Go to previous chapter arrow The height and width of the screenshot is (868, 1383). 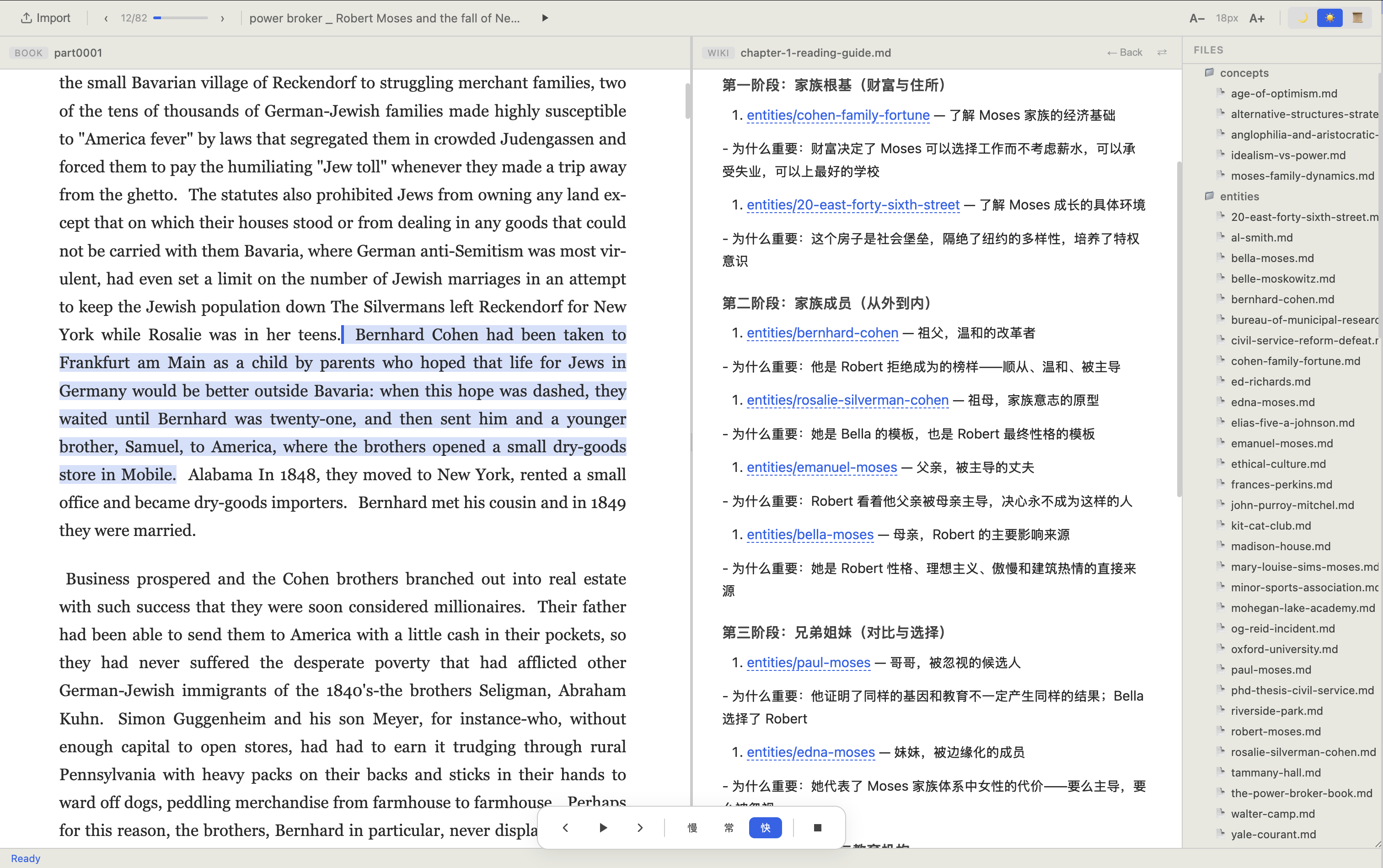106,18
